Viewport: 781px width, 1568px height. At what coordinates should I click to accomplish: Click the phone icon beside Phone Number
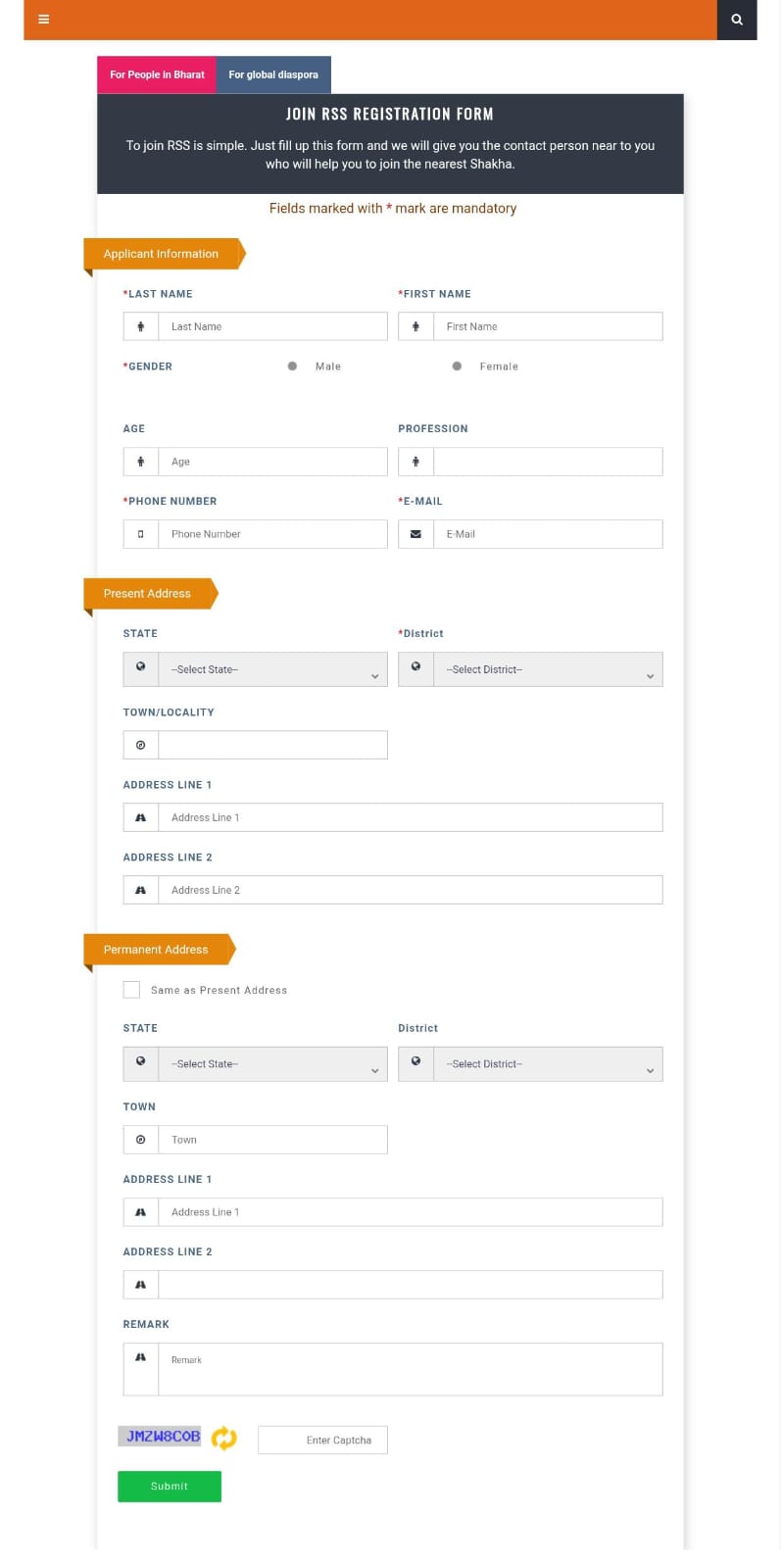(x=140, y=534)
